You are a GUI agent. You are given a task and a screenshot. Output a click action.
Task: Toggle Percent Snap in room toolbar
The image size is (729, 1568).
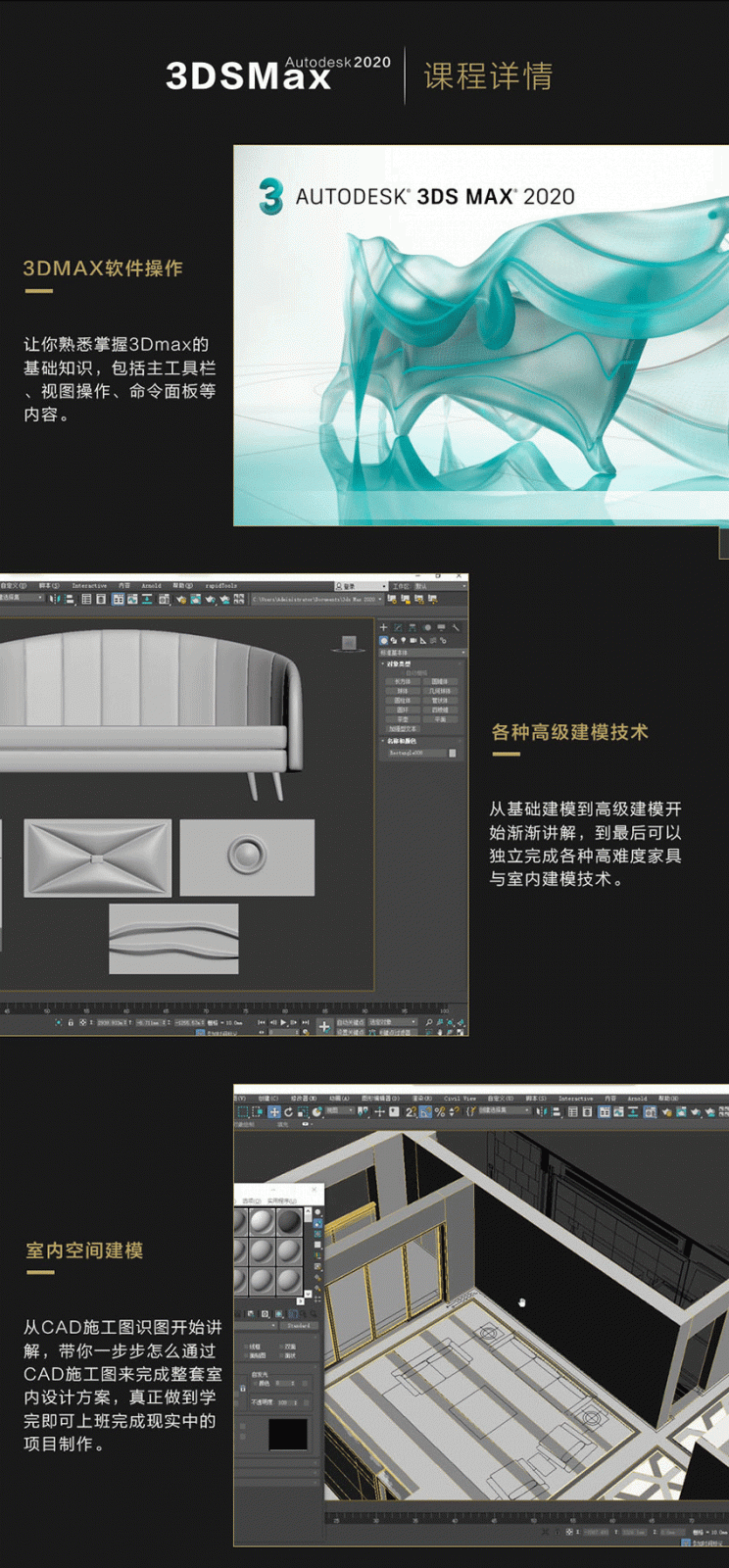tap(440, 1113)
